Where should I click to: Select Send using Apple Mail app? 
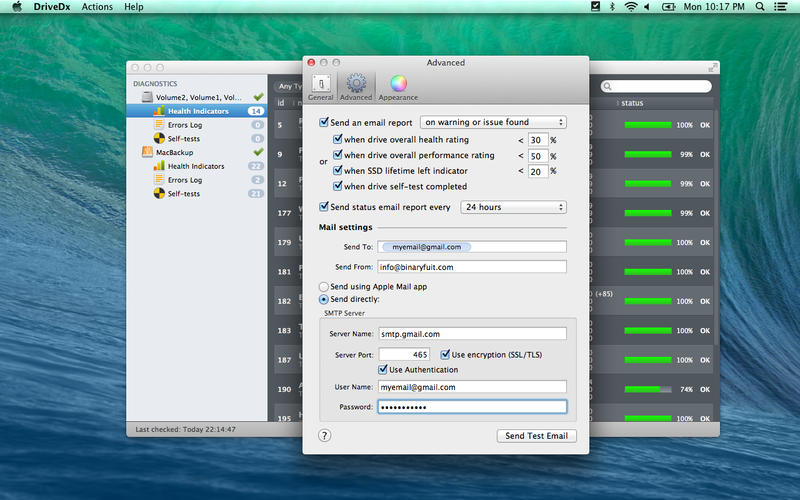(x=323, y=287)
